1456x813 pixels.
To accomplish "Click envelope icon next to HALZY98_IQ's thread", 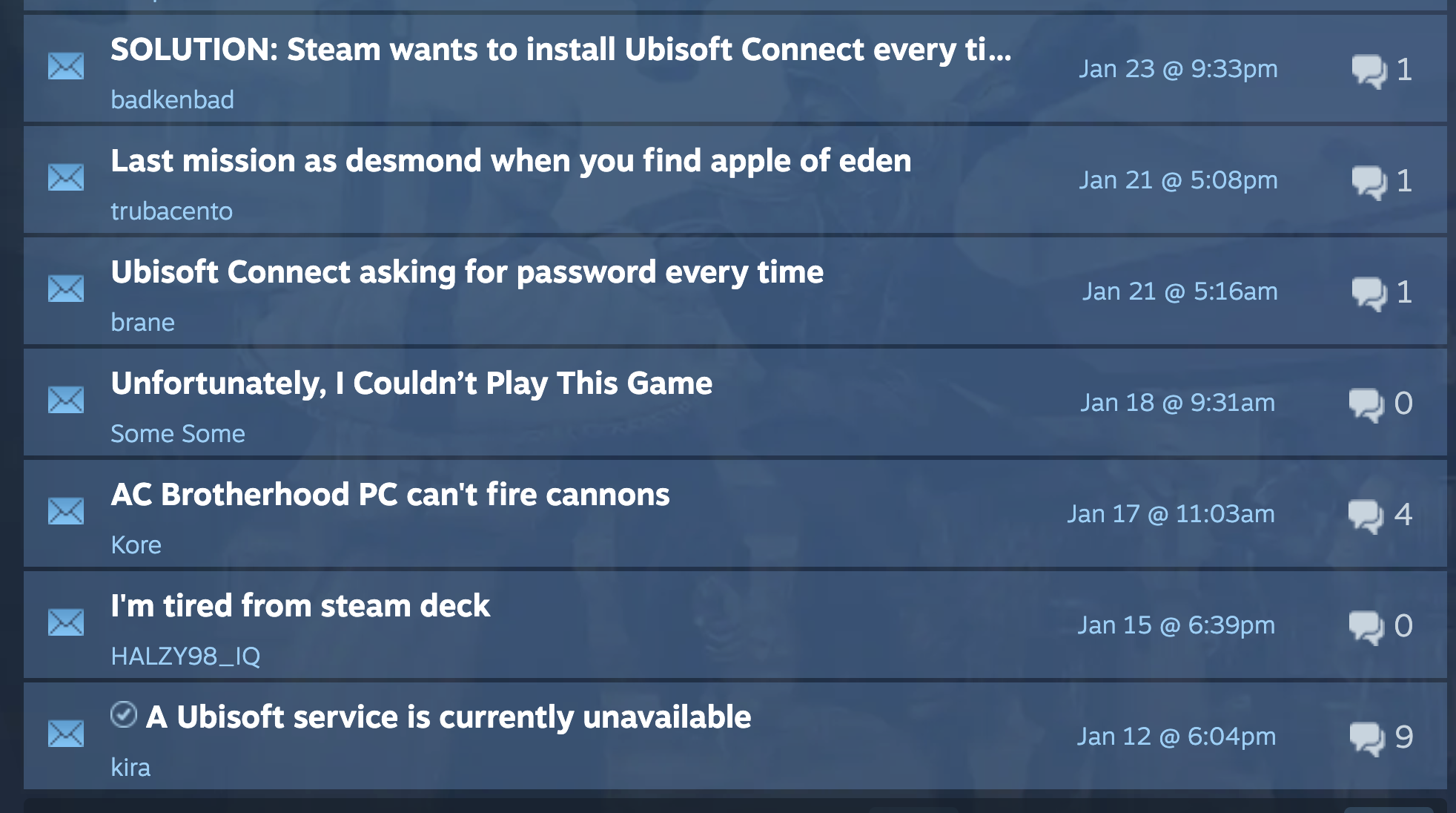I will coord(66,623).
